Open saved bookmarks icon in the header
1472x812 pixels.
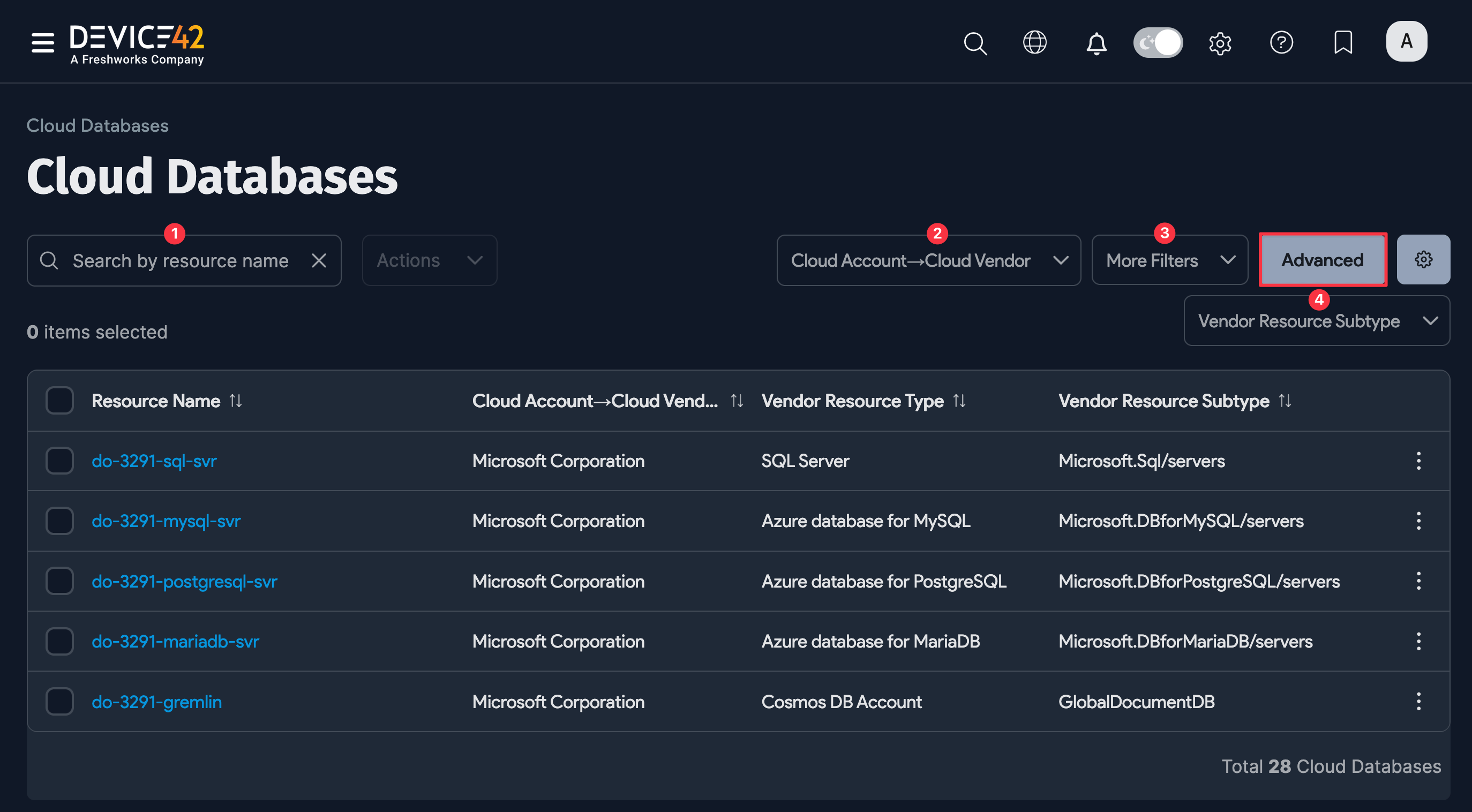tap(1343, 42)
